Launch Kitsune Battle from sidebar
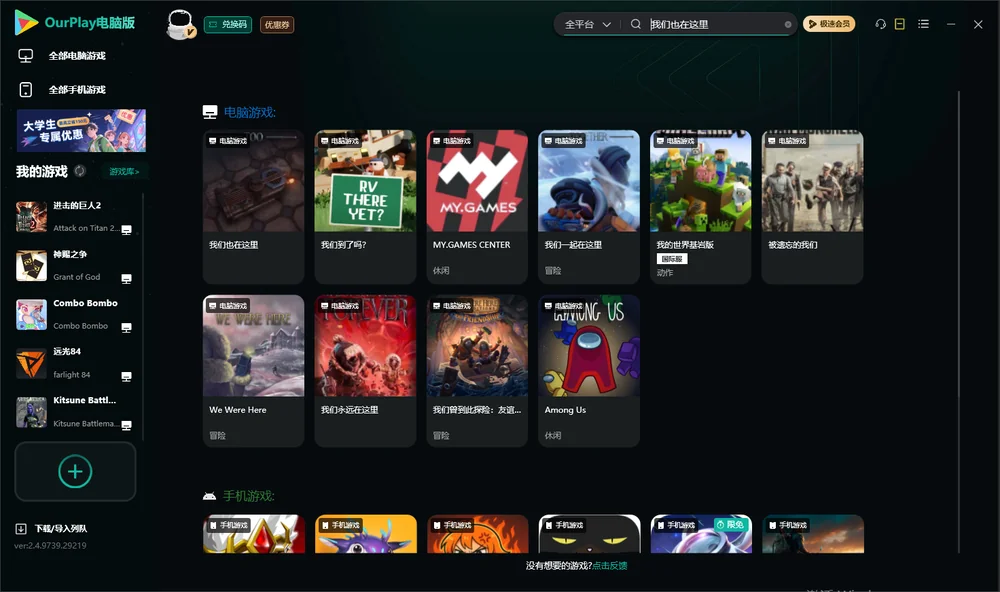Screen dimensions: 1000x592 pyautogui.click(x=74, y=412)
